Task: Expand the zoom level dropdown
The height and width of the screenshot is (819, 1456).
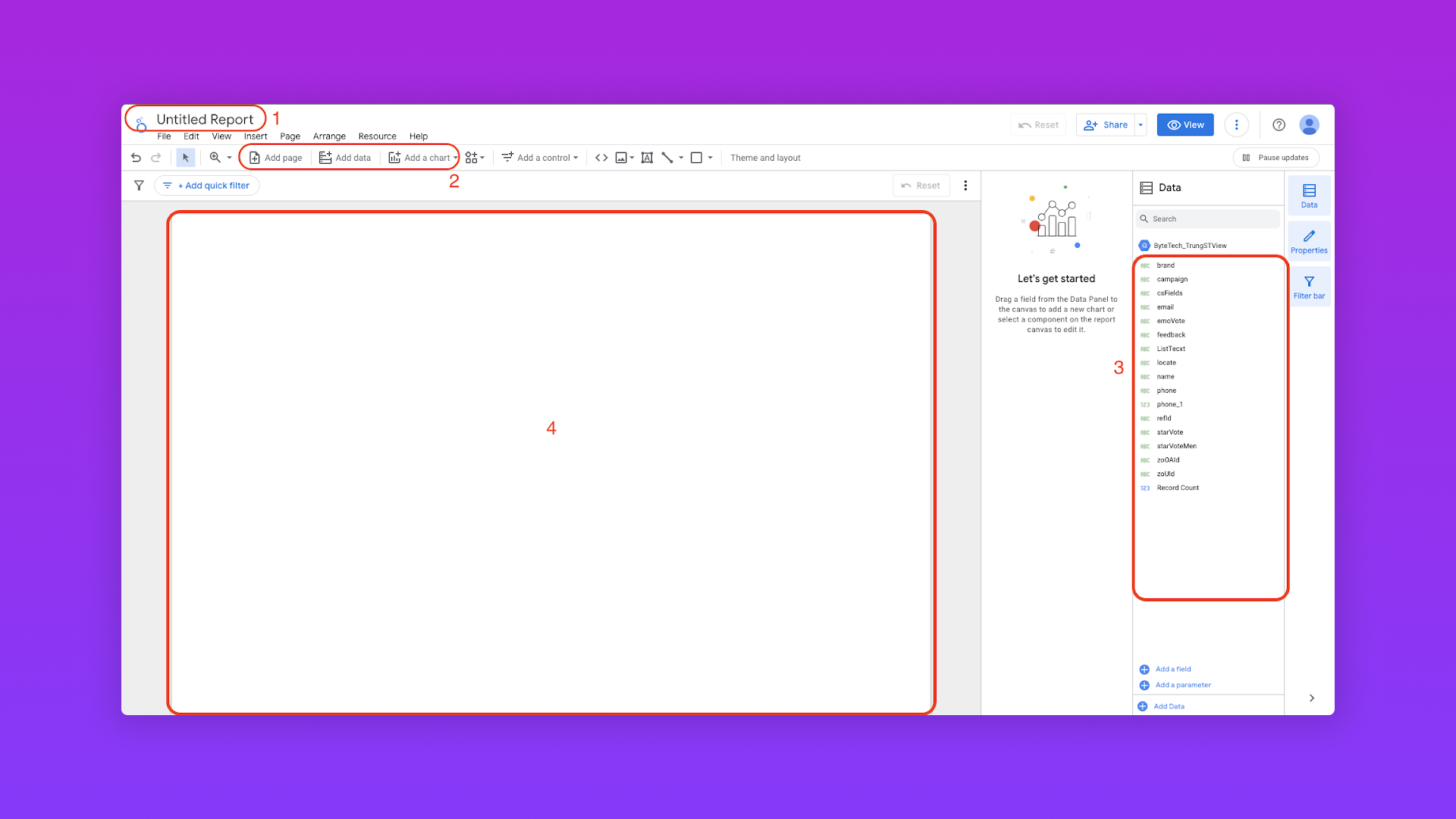Action: click(229, 158)
